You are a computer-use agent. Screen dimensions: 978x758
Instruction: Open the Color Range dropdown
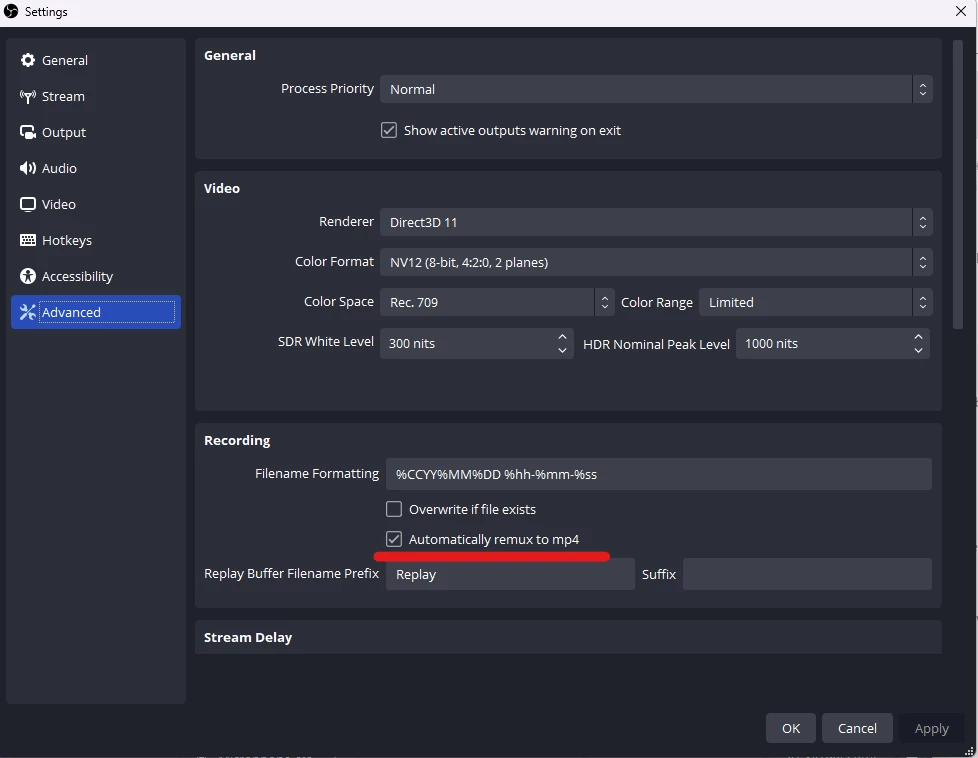tap(816, 302)
